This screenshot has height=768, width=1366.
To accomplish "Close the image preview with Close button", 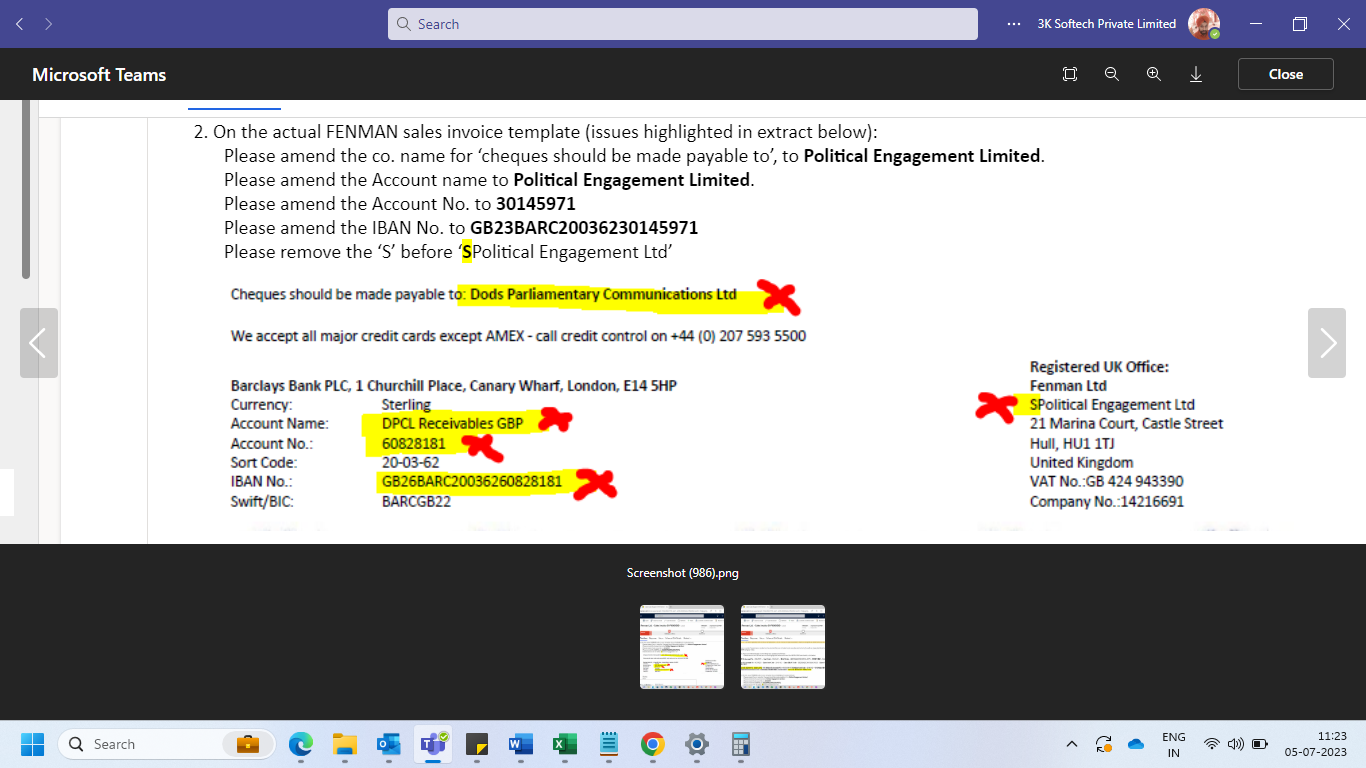I will click(1285, 73).
